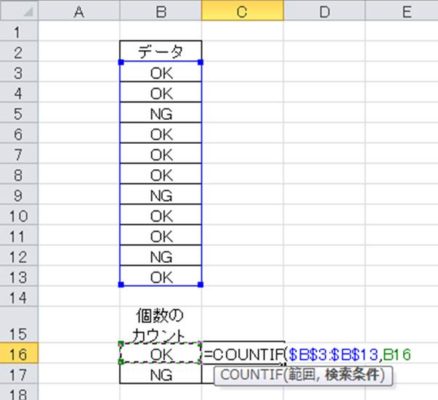The height and width of the screenshot is (400, 438).
Task: Click the 個数のカウント label cell
Action: (x=161, y=325)
